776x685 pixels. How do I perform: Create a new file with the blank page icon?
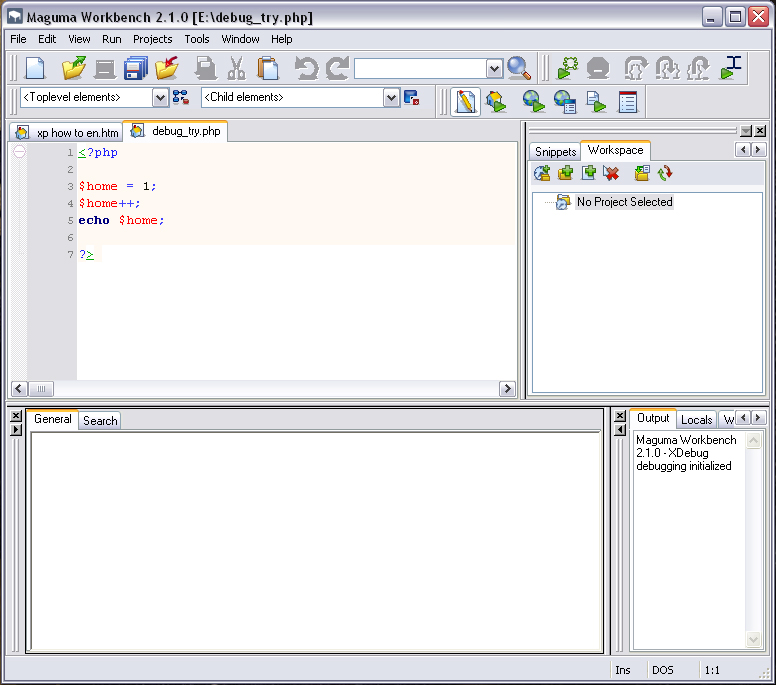pyautogui.click(x=35, y=68)
